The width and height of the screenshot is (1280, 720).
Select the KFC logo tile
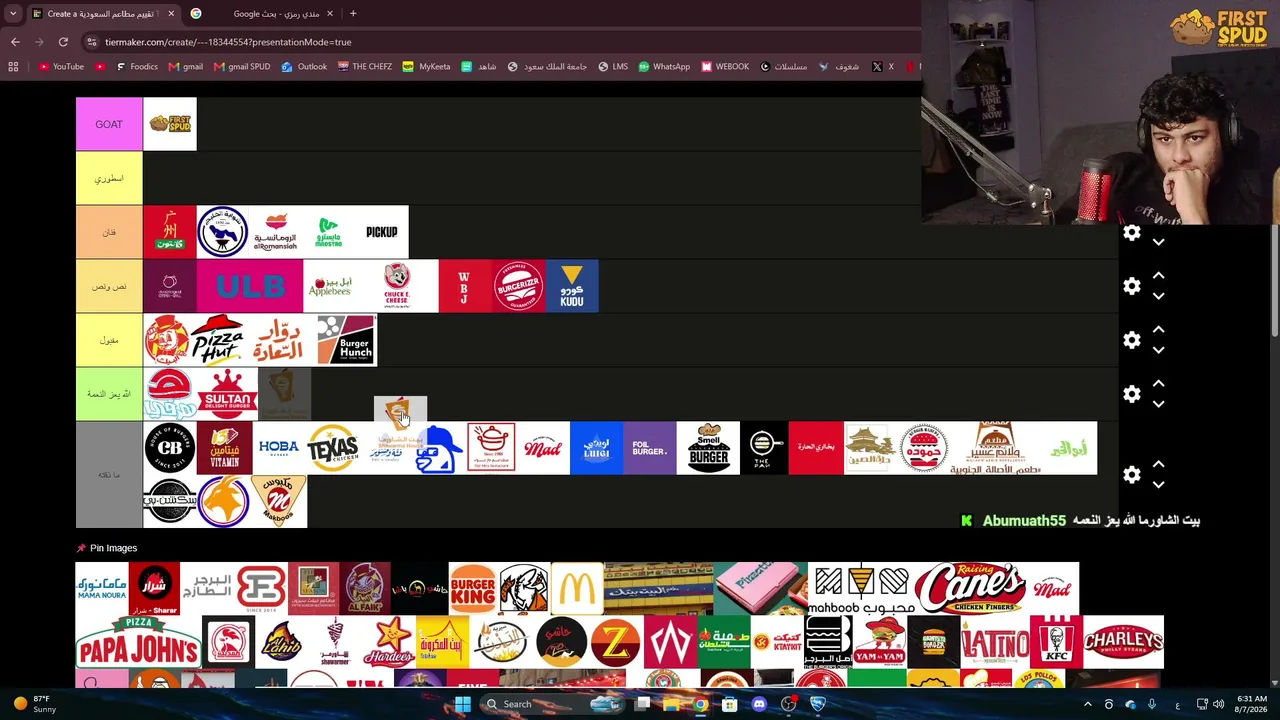pyautogui.click(x=1056, y=642)
